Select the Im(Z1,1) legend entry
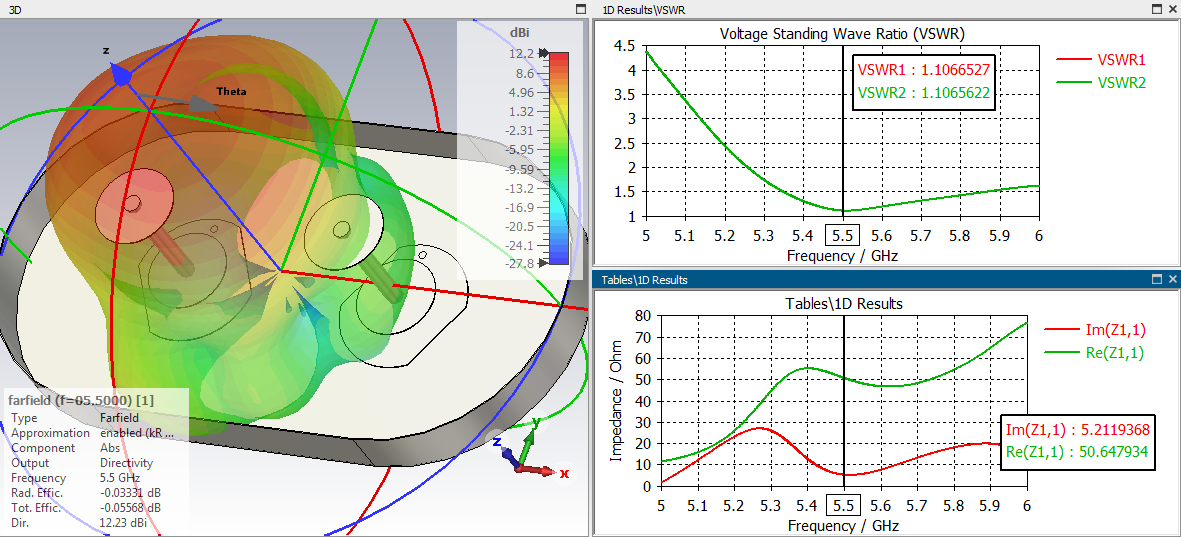Viewport: 1181px width, 537px height. pyautogui.click(x=1094, y=328)
